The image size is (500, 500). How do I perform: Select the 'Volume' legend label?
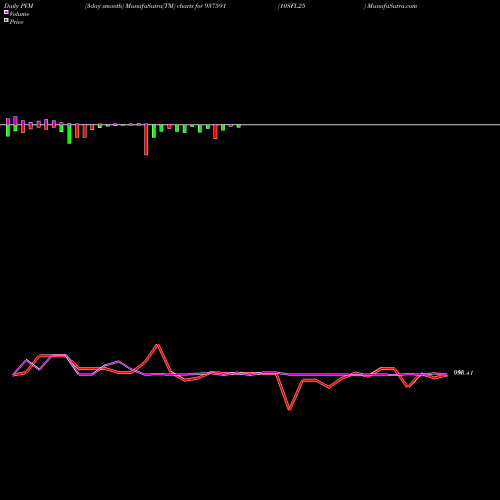[19, 14]
